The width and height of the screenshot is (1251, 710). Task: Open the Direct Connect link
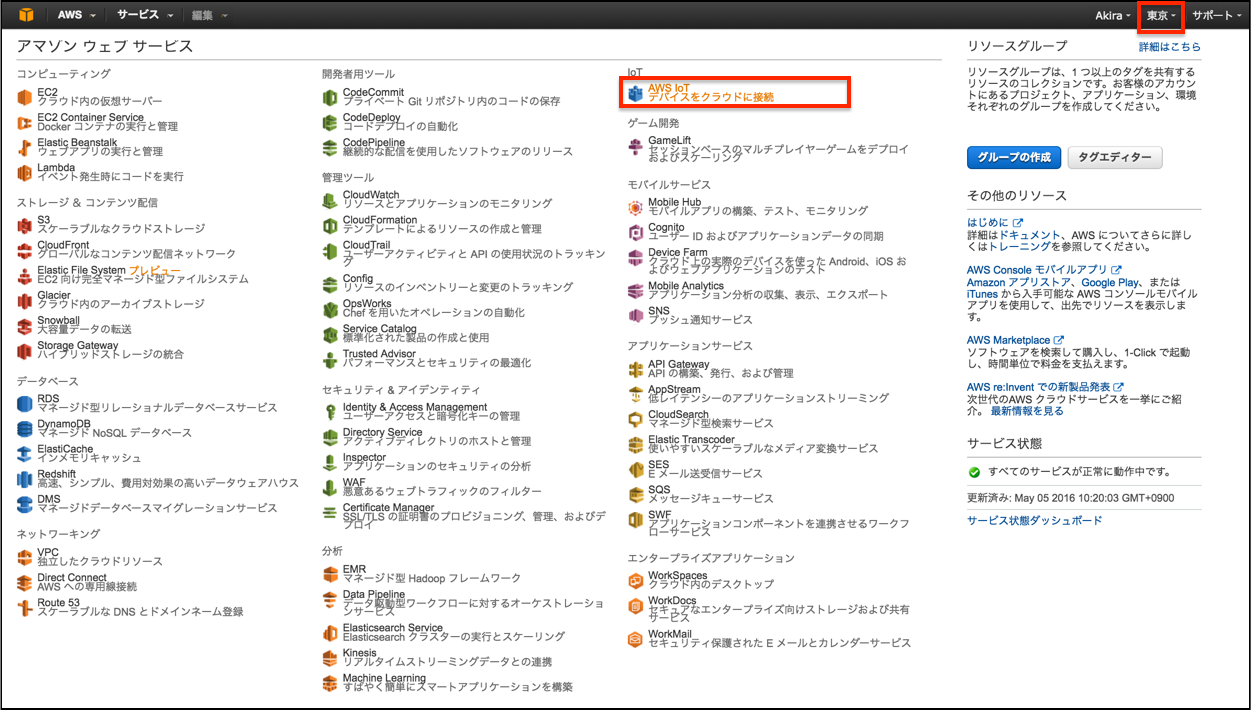point(72,577)
